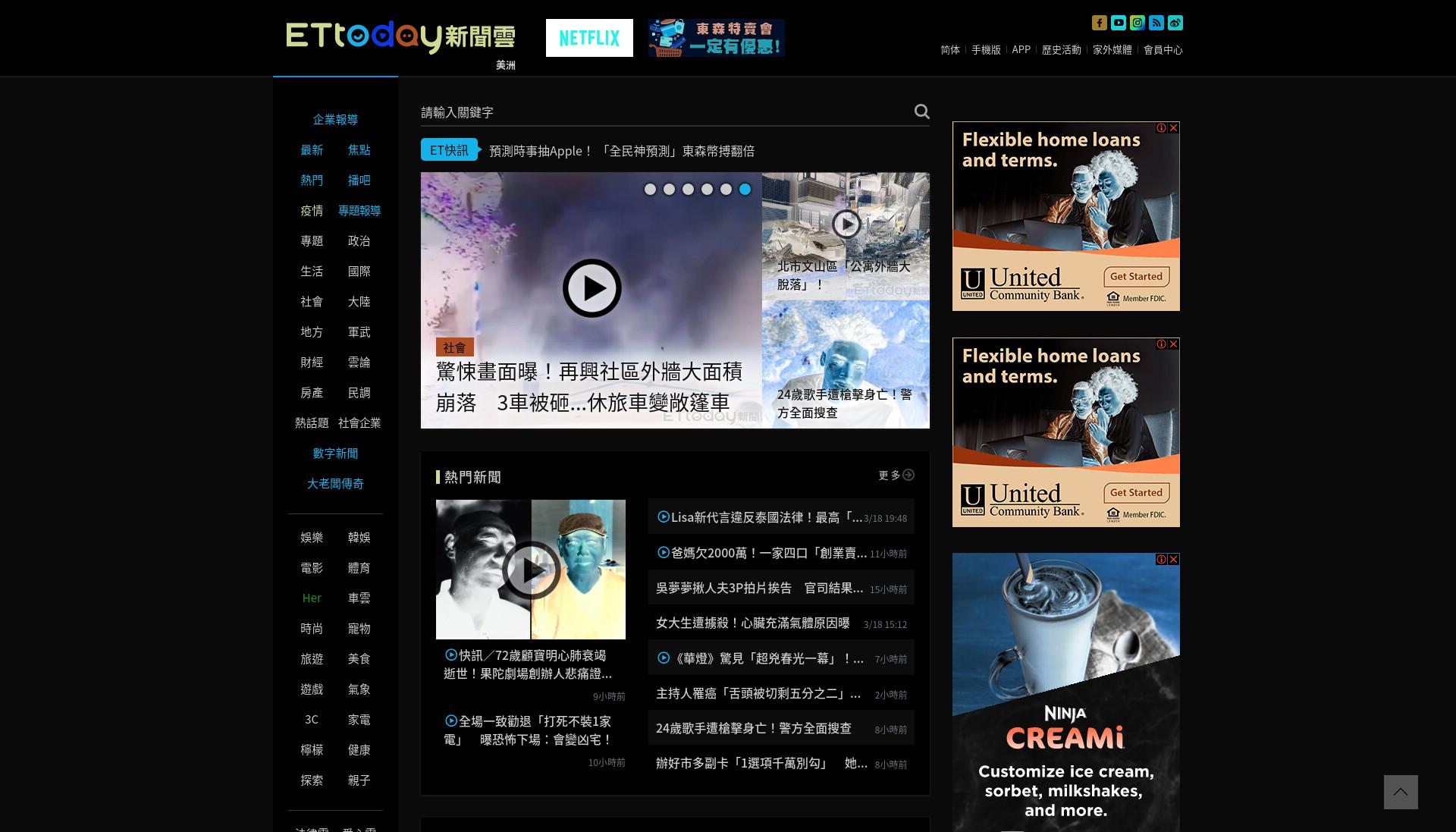Select the sixth highlighted carousel dot
Screen dimensions: 1456x832
coord(745,190)
